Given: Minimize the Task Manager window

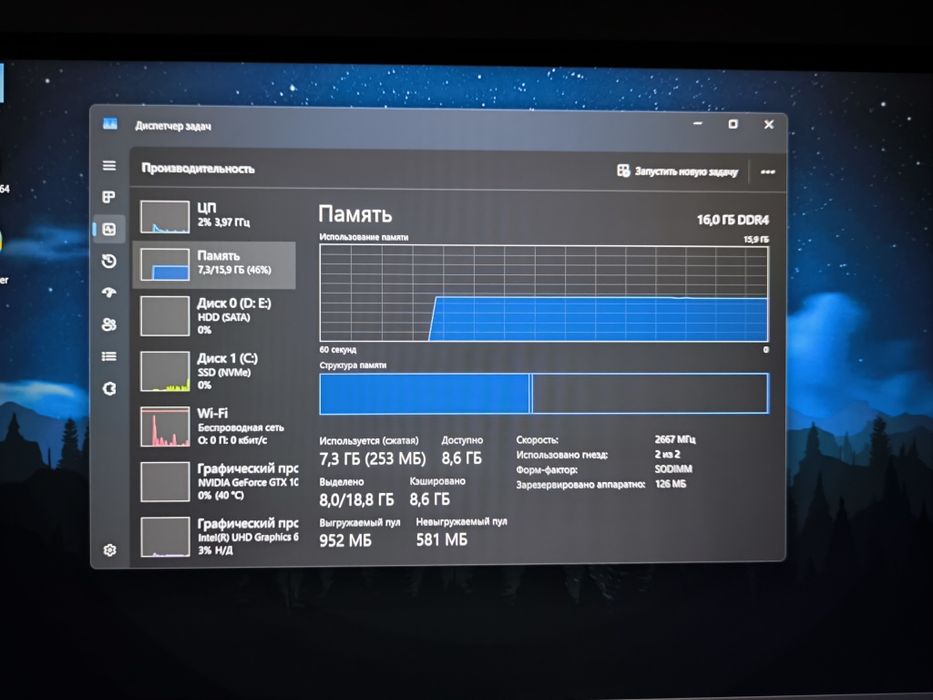Looking at the screenshot, I should [x=698, y=123].
